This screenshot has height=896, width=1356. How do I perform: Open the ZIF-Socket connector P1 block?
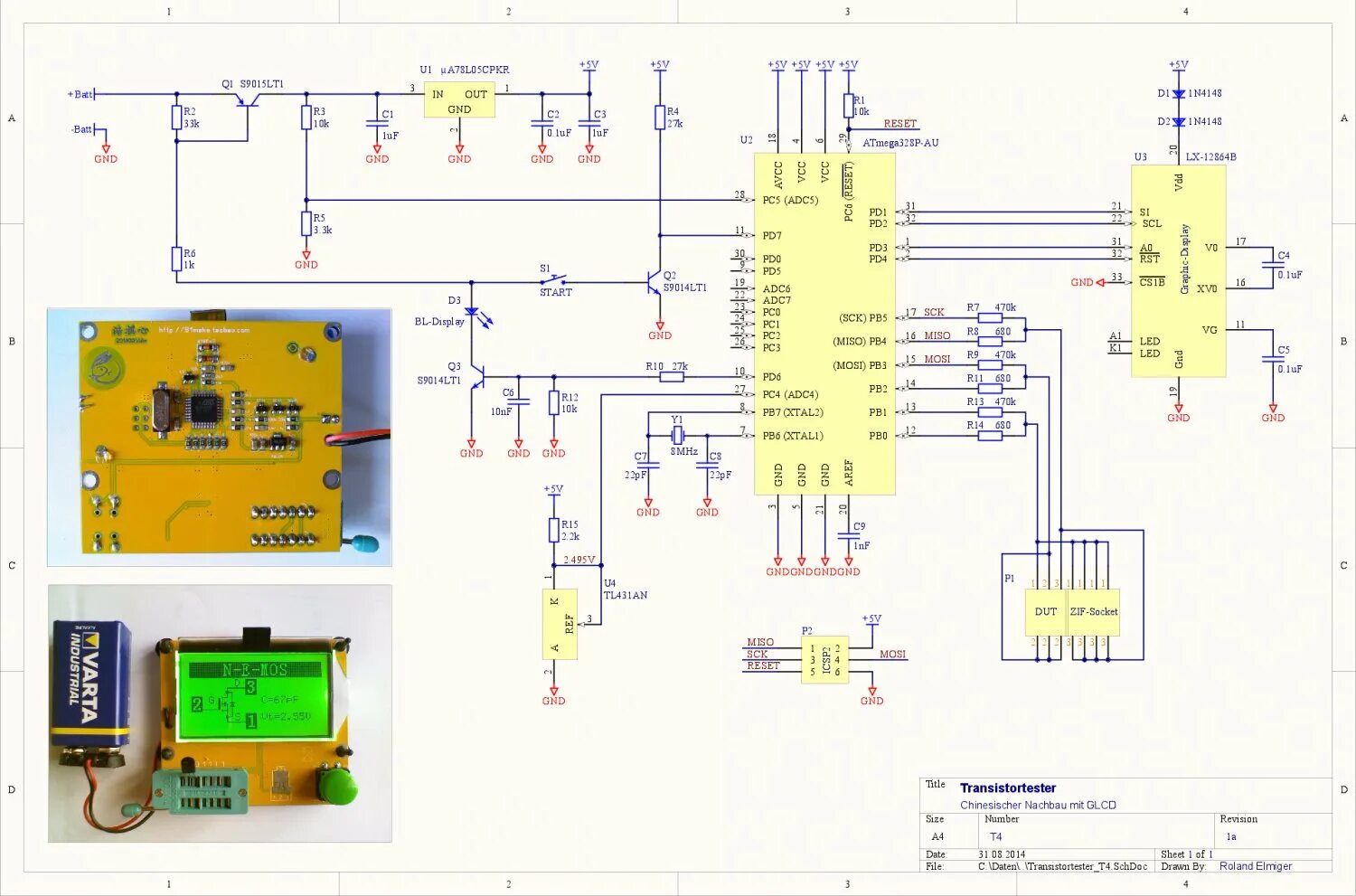coord(1095,611)
